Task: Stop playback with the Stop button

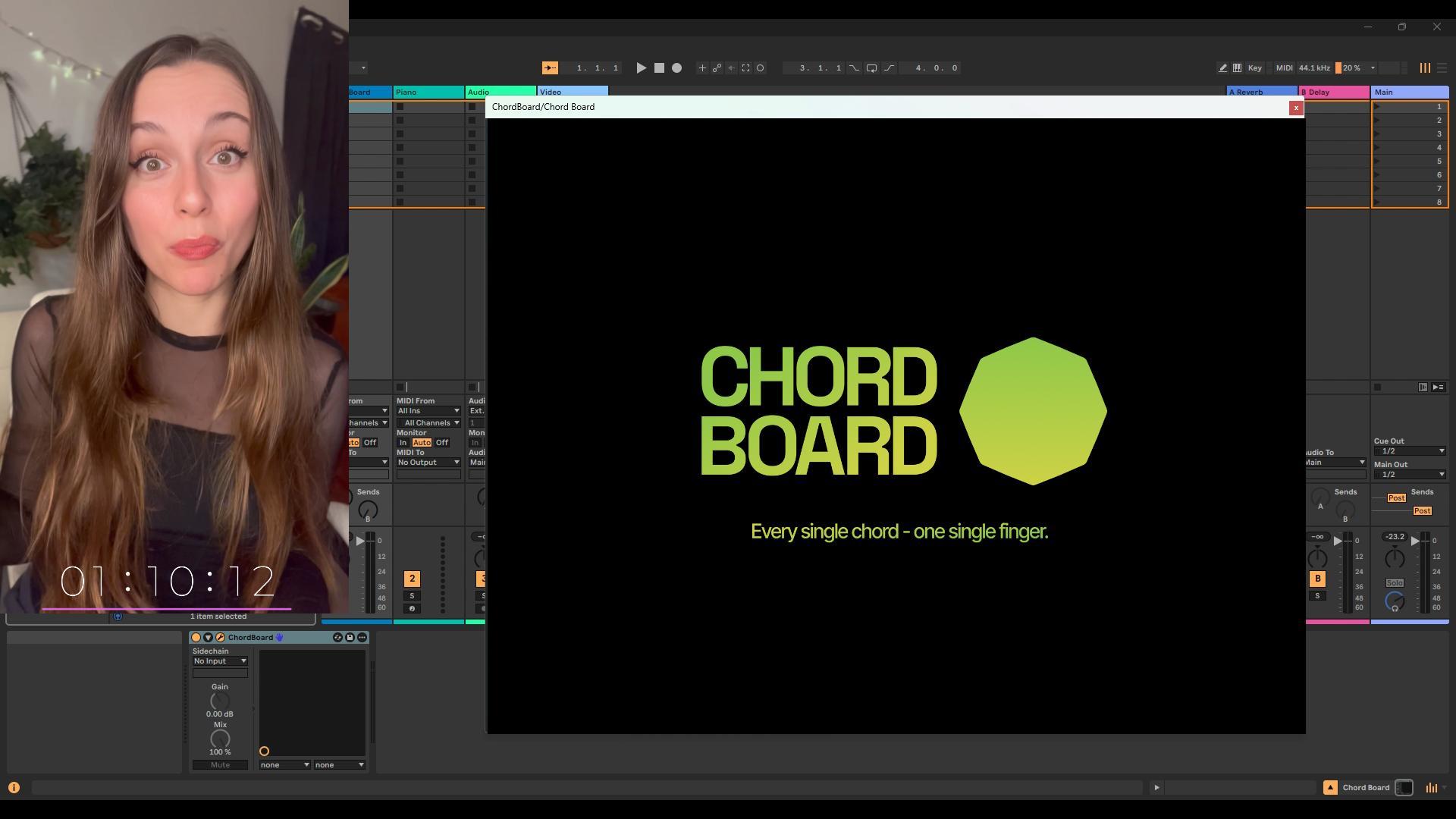Action: click(659, 68)
